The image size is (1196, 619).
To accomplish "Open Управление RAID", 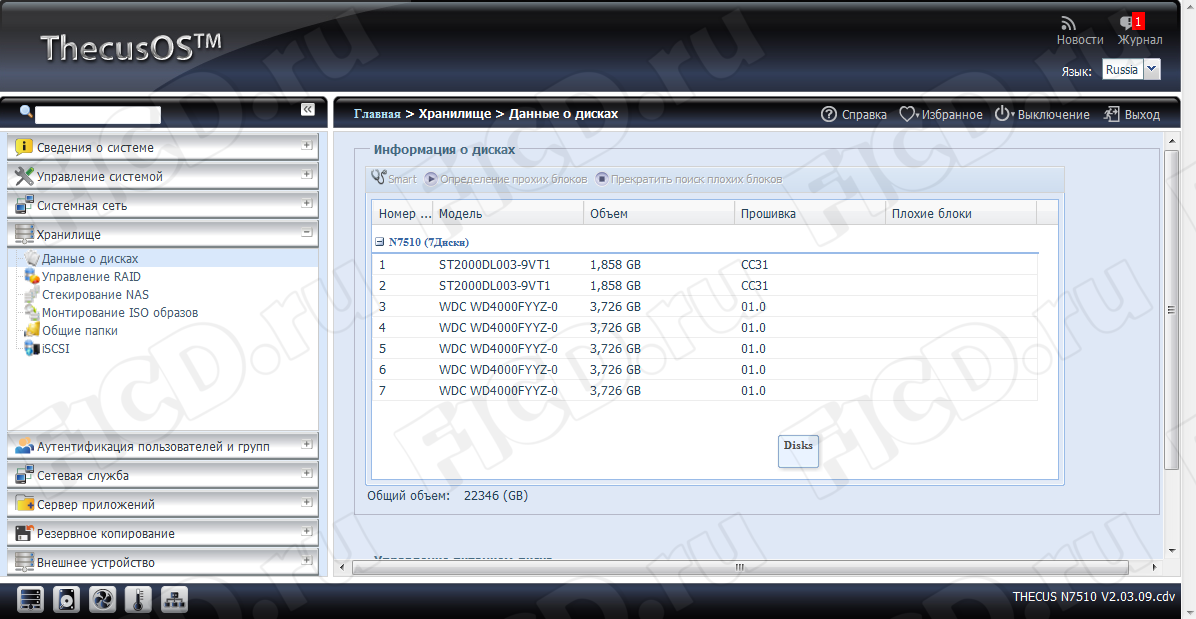I will tap(91, 277).
